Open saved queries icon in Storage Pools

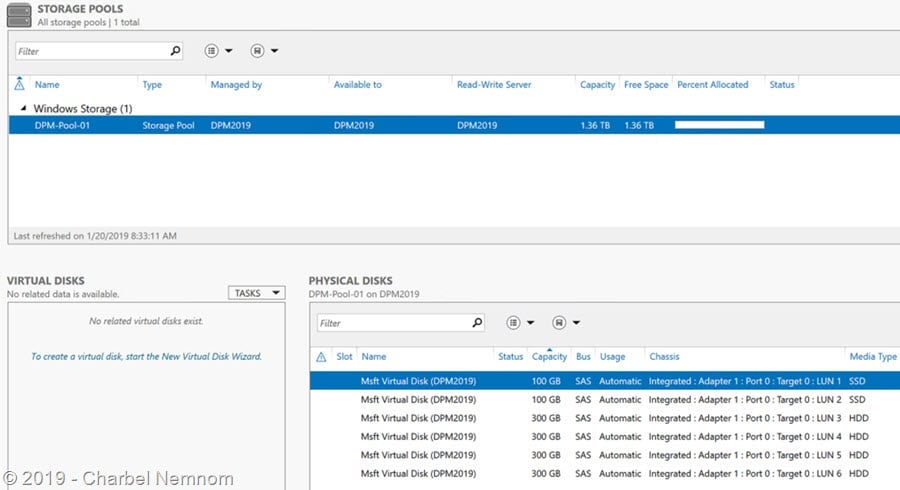click(x=257, y=50)
